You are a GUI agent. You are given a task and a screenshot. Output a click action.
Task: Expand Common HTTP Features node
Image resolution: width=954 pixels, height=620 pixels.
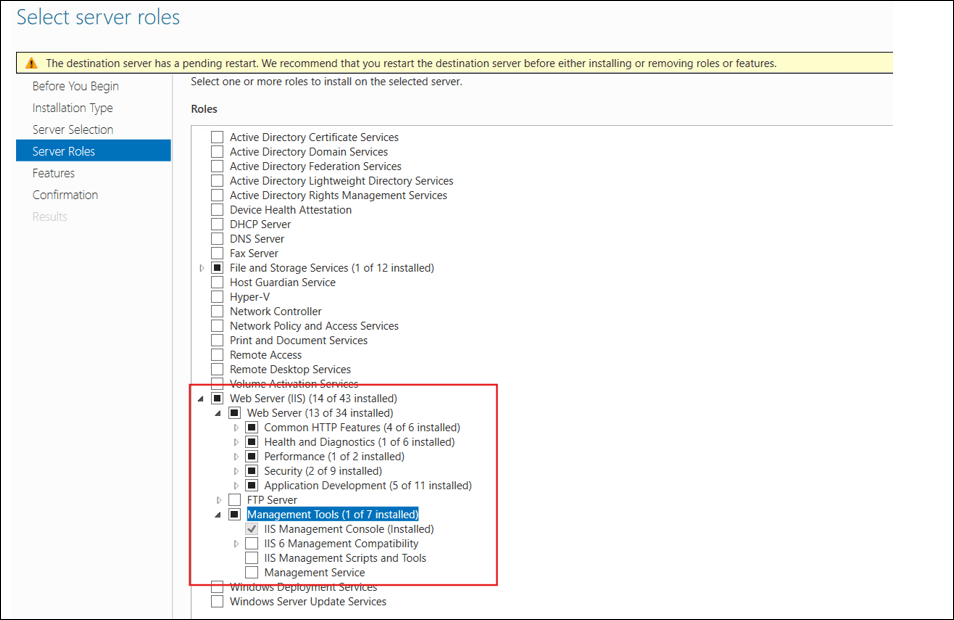point(236,428)
